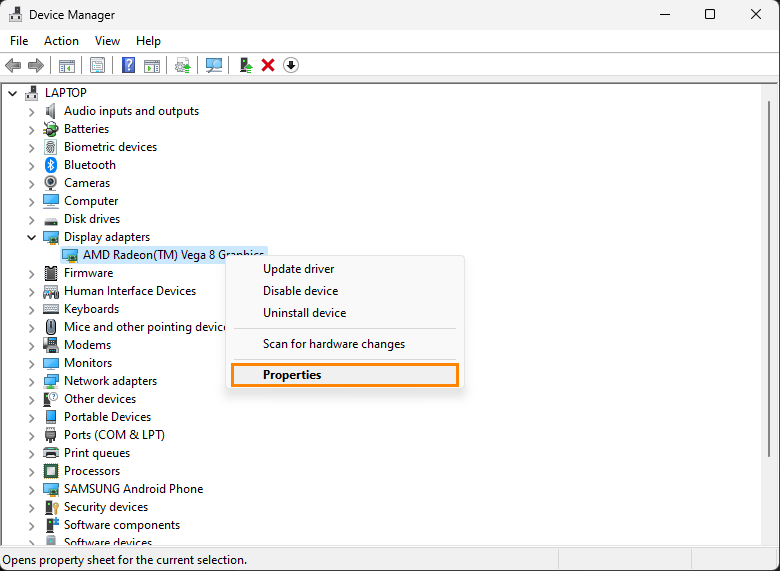
Task: Select the Keyboards category icon
Action: coord(51,309)
